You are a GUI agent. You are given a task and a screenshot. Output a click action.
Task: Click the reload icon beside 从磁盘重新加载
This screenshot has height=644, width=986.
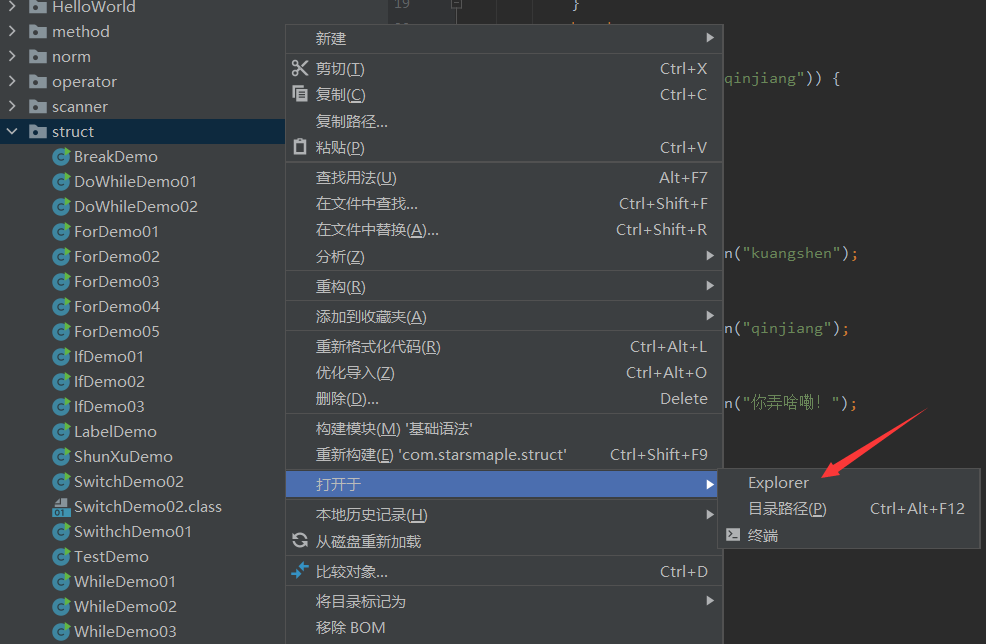(x=300, y=540)
